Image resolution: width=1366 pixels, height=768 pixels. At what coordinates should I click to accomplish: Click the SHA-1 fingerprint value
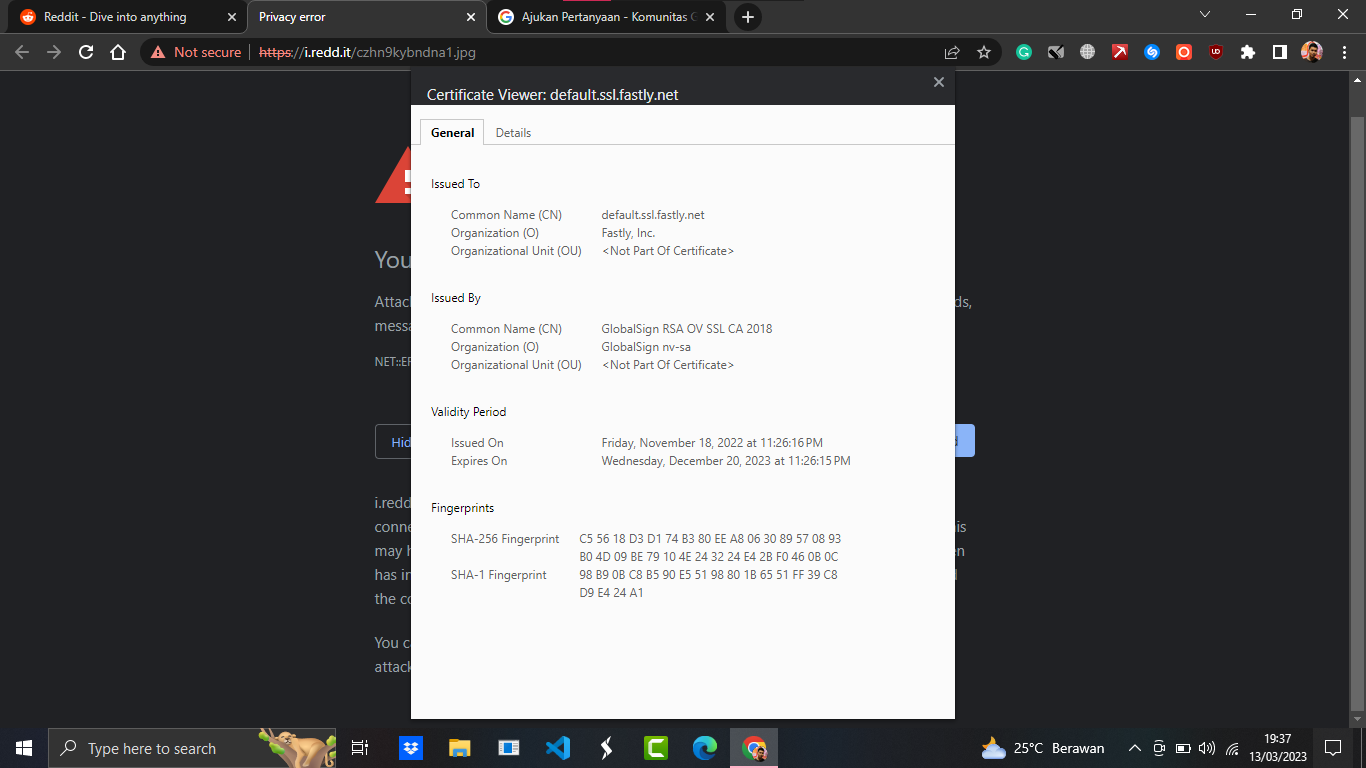click(x=708, y=584)
